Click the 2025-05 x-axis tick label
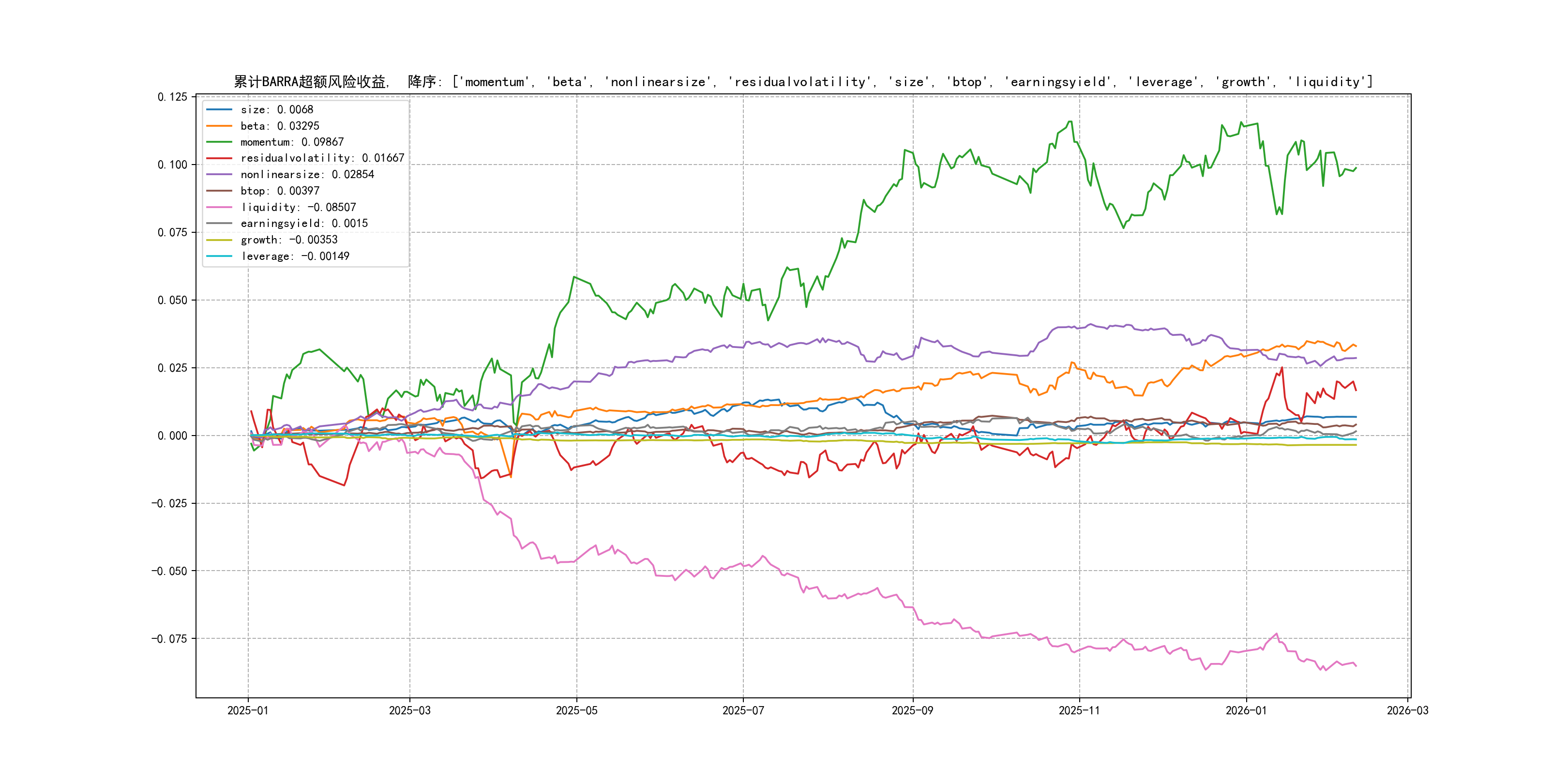Viewport: 1568px width, 784px height. [x=576, y=710]
